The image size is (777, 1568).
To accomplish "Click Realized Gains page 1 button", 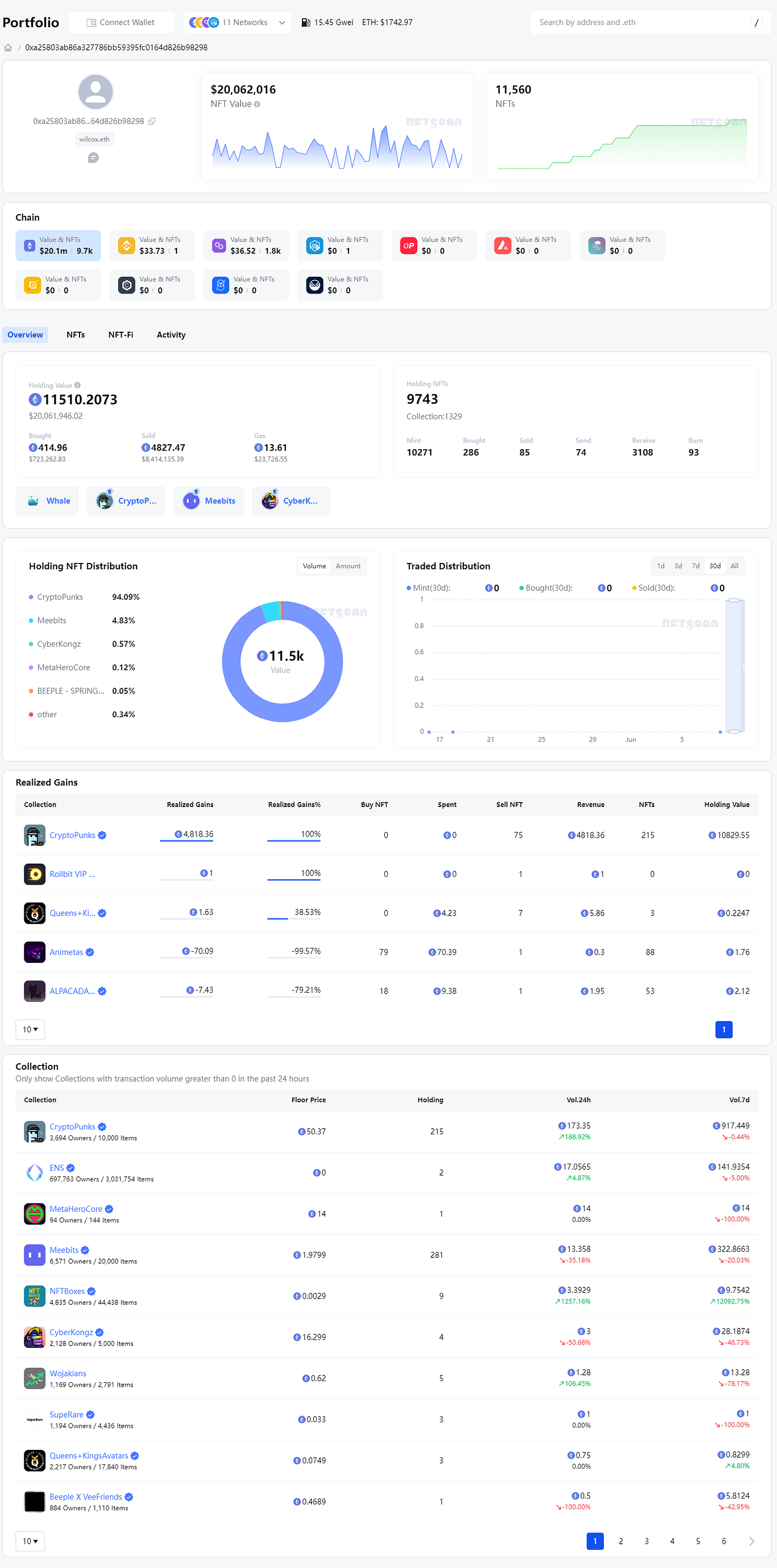I will click(723, 1029).
